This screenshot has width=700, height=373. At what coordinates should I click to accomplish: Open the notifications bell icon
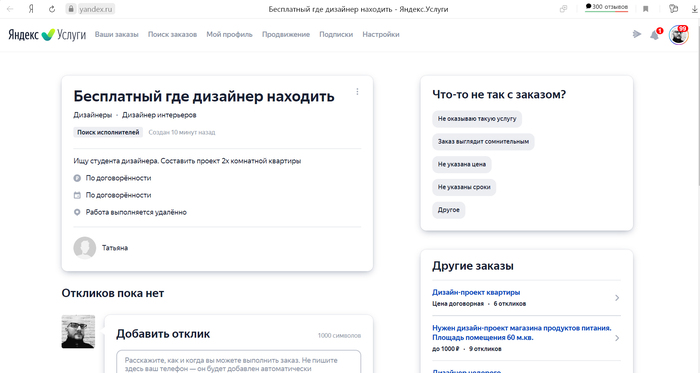pyautogui.click(x=654, y=35)
